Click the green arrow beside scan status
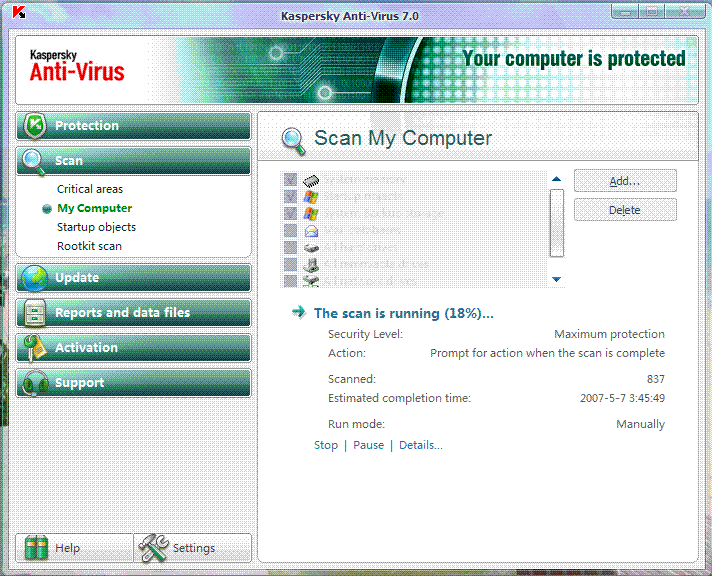The width and height of the screenshot is (712, 576). 299,312
